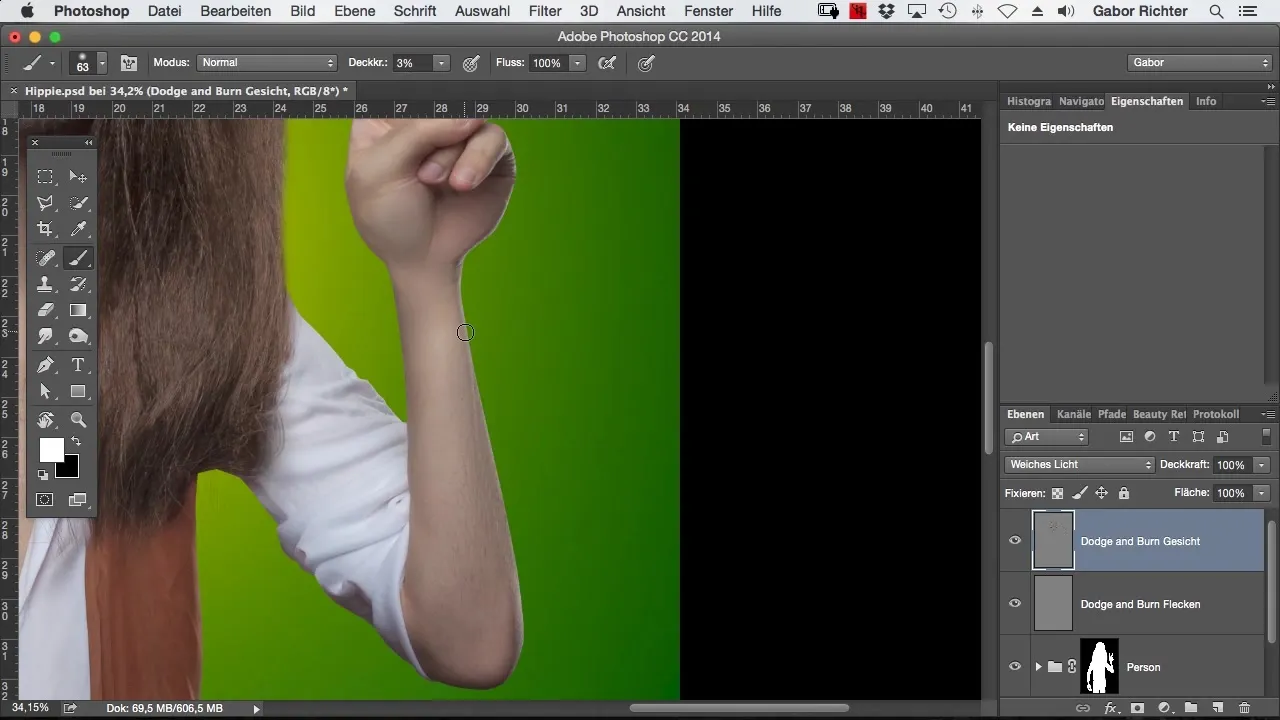The width and height of the screenshot is (1280, 720).
Task: Toggle lock all padlock
Action: (1124, 493)
